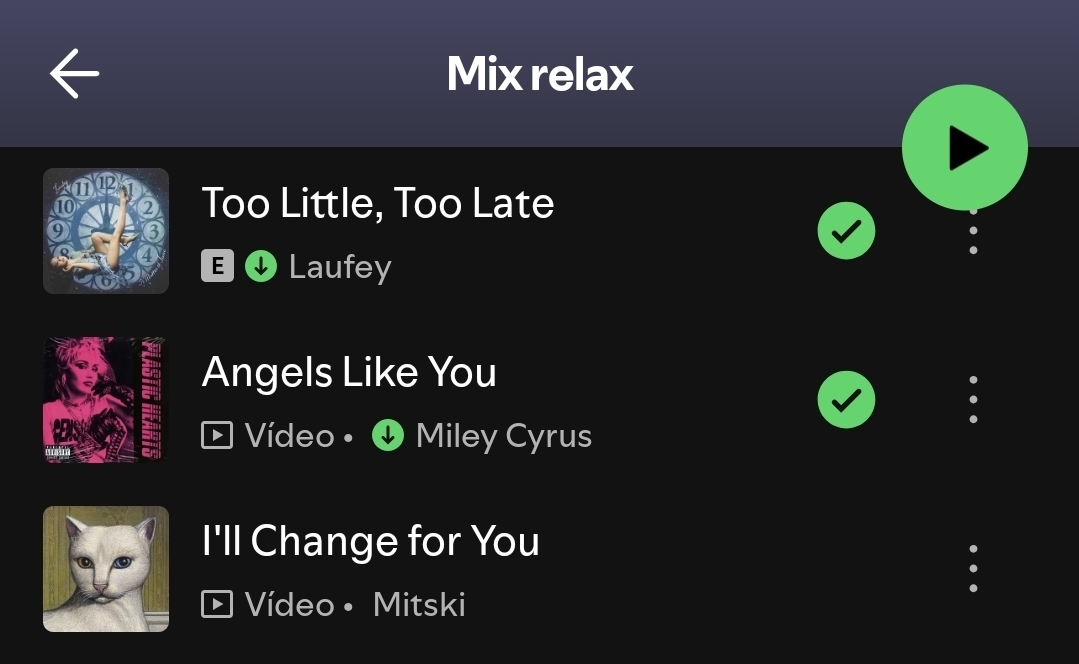The height and width of the screenshot is (664, 1079).
Task: Toggle saved checkmark on Too Little, Too Late
Action: click(846, 231)
